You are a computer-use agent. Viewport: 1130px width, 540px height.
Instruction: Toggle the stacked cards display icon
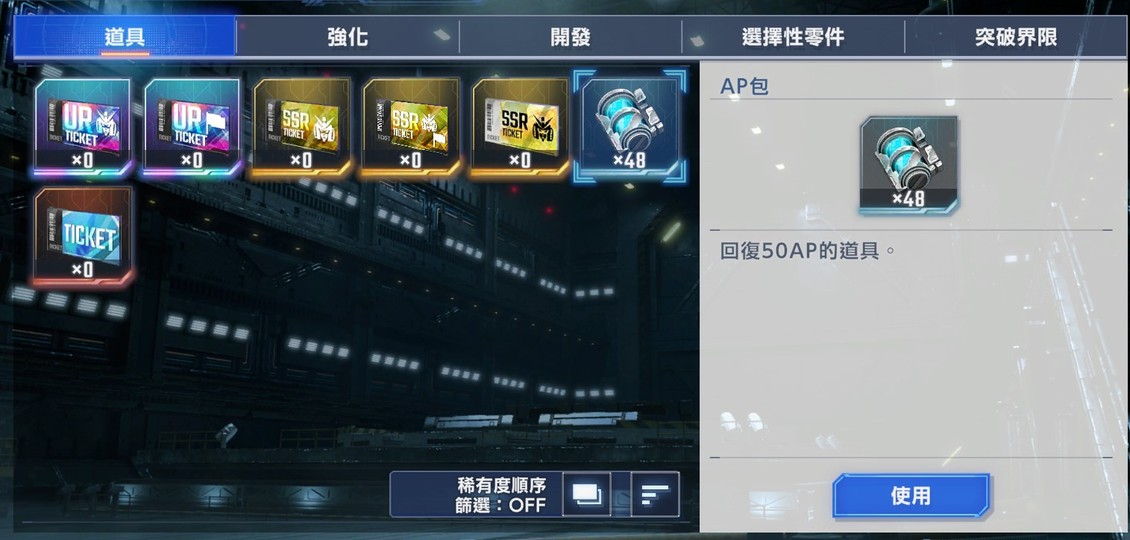[x=586, y=494]
